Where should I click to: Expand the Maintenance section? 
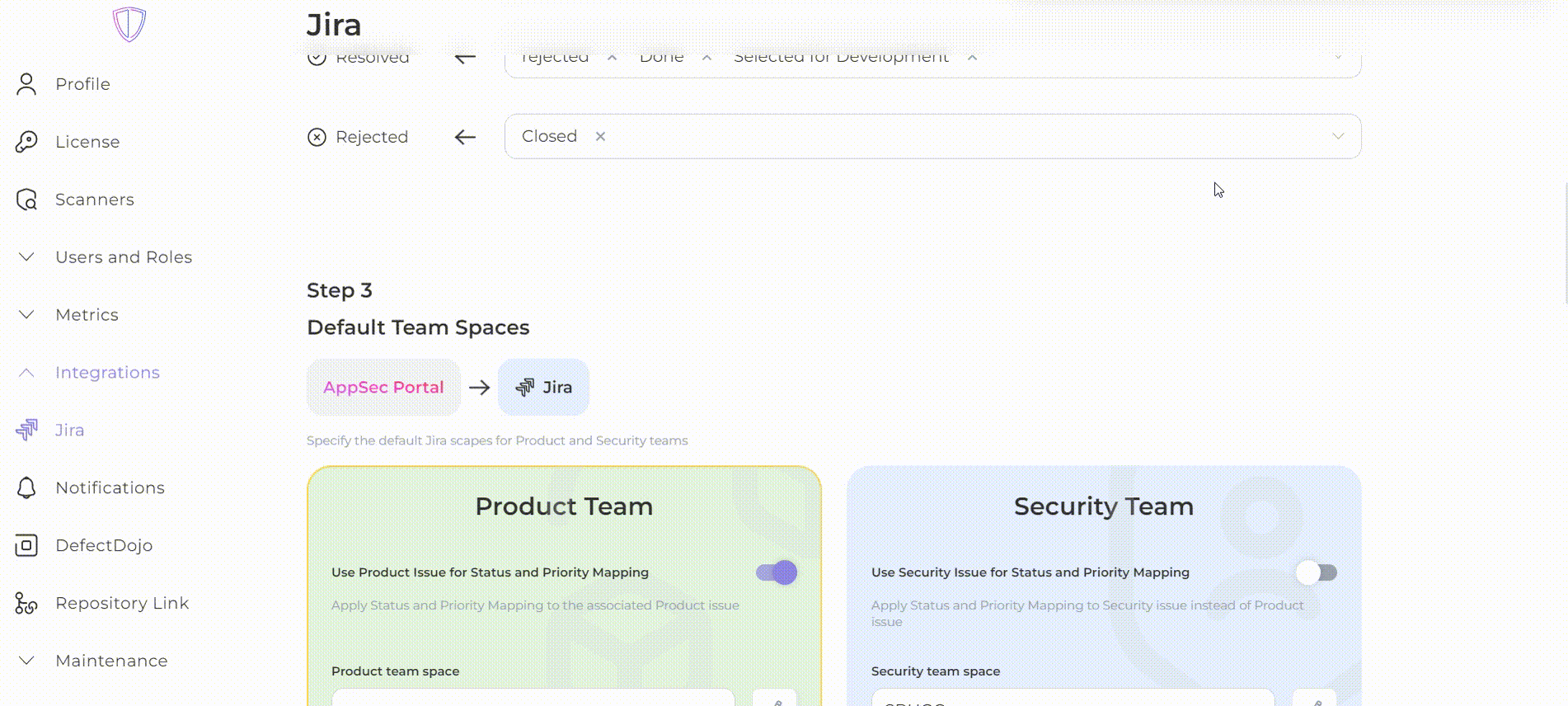26,661
